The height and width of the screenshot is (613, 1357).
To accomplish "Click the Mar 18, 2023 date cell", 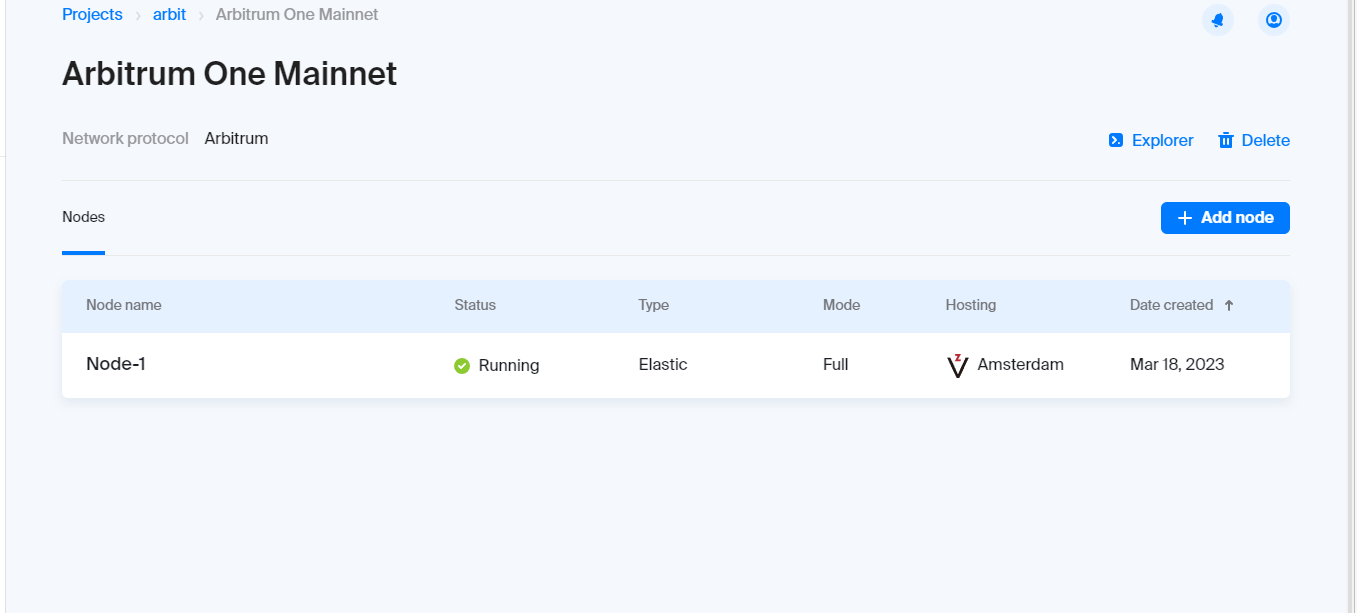I will (x=1177, y=365).
